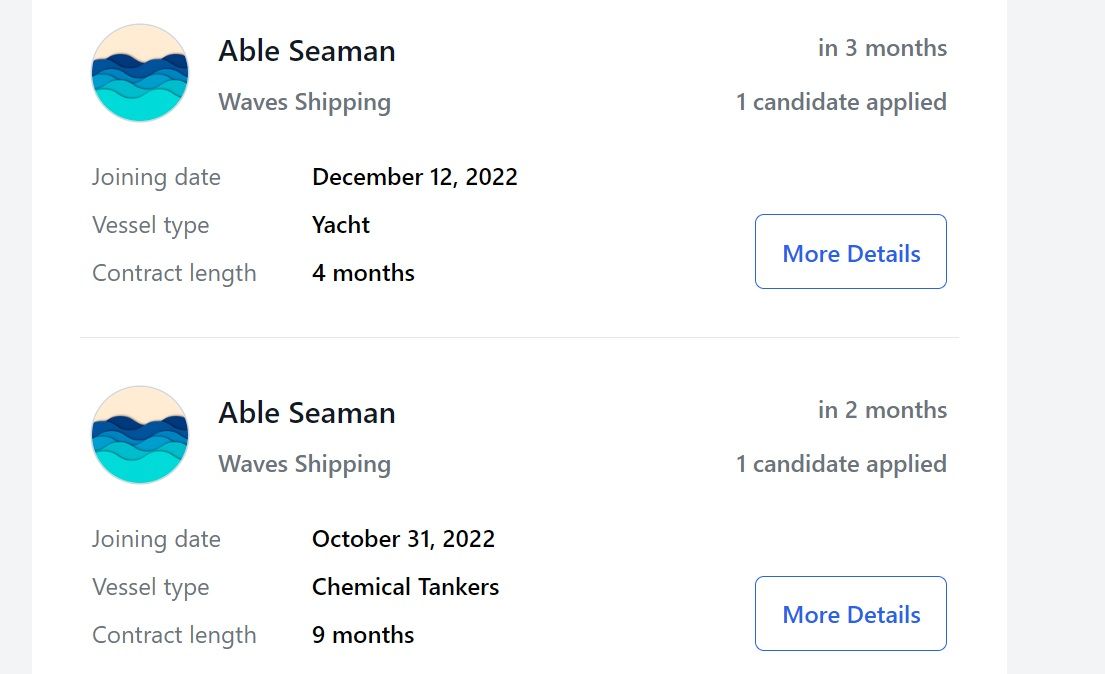Click the Yacht vessel type value
Viewport: 1105px width, 674px height.
tap(341, 225)
